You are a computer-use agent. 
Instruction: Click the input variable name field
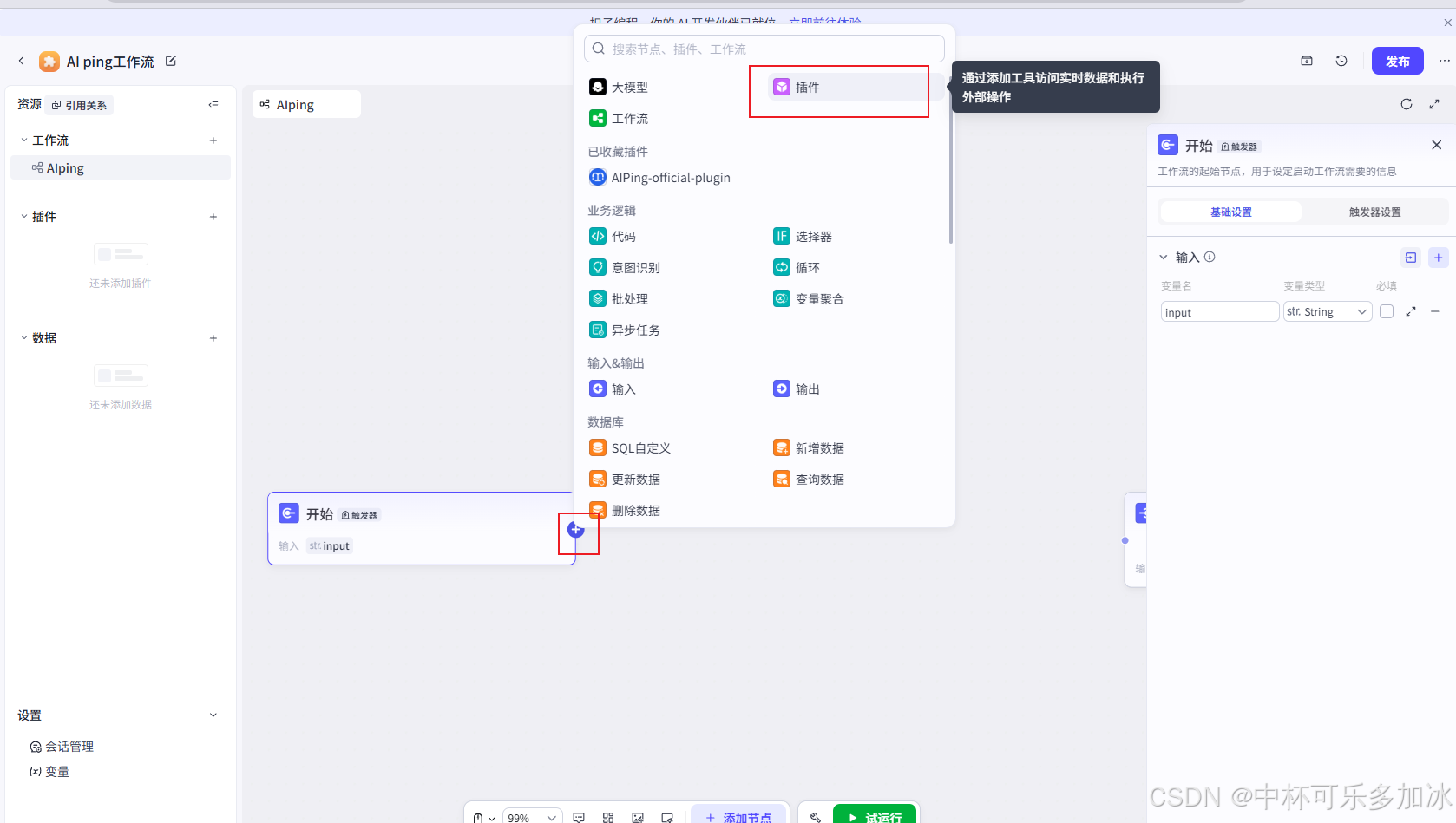[x=1220, y=311]
